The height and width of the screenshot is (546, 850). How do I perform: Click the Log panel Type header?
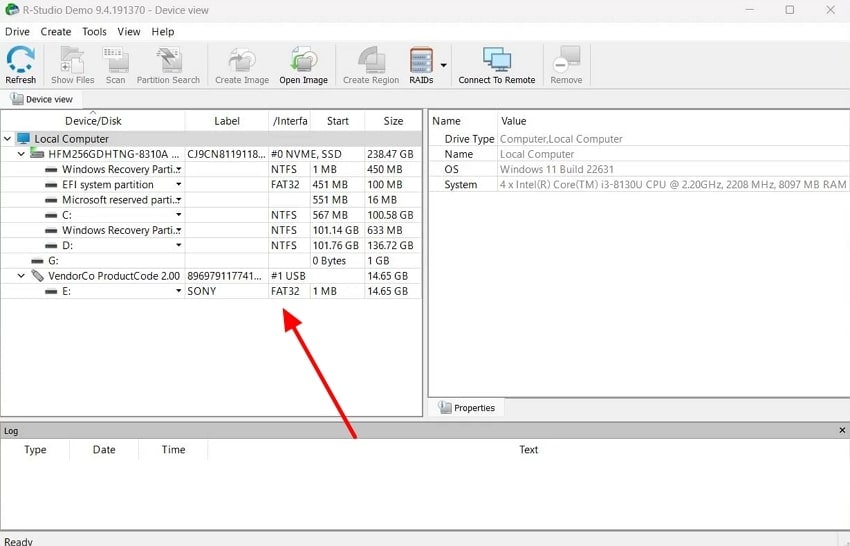35,449
